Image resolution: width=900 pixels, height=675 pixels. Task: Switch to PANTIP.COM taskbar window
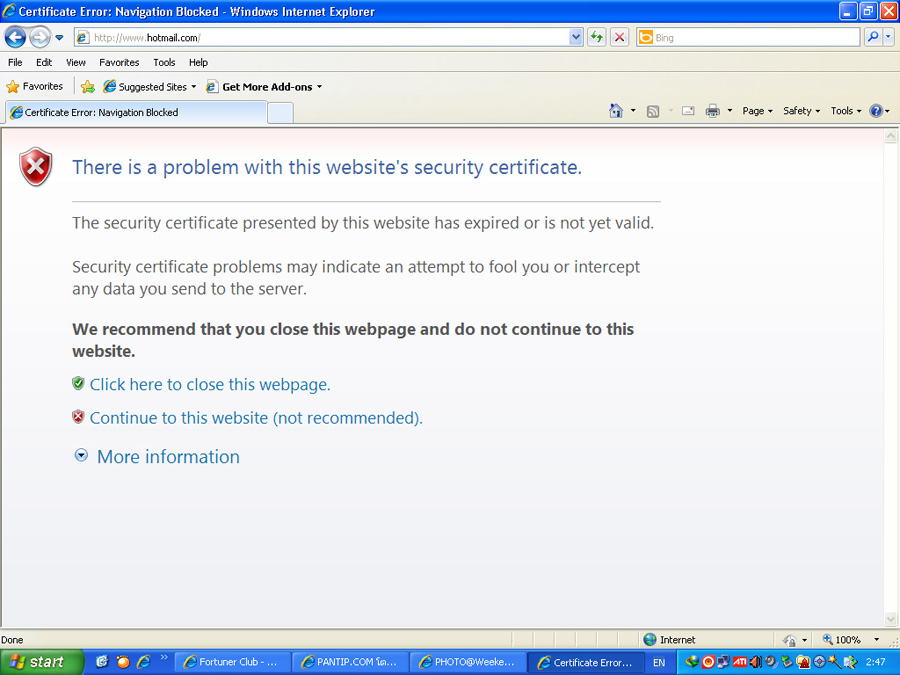350,662
